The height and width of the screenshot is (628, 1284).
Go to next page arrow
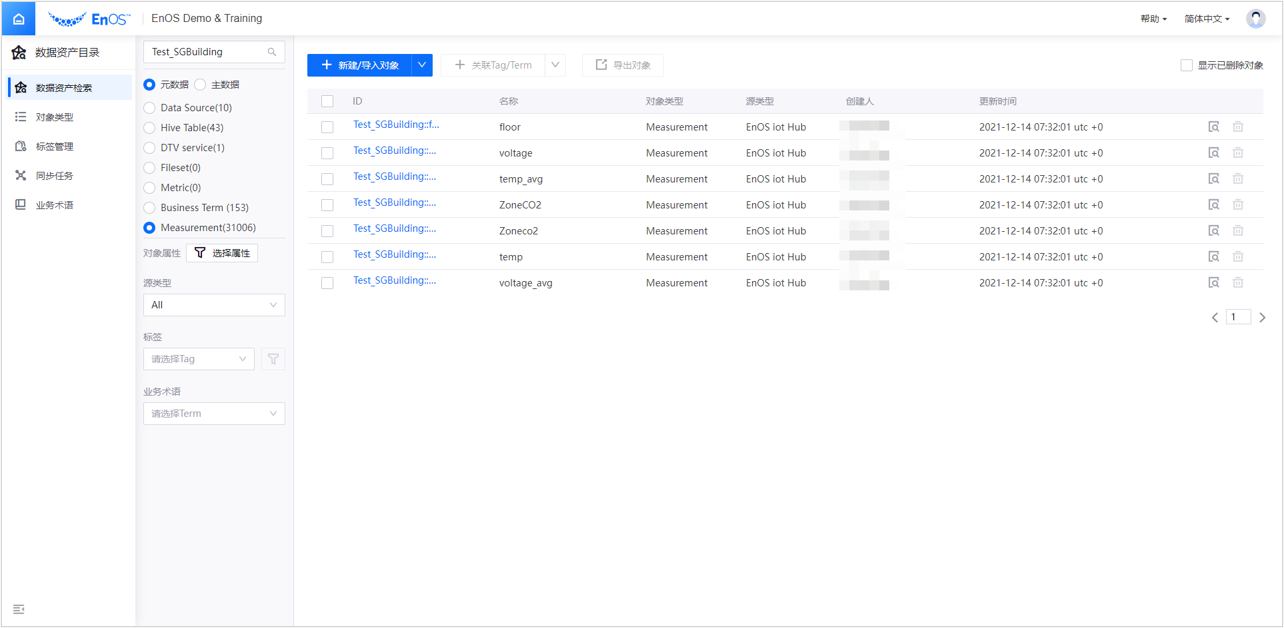1262,318
